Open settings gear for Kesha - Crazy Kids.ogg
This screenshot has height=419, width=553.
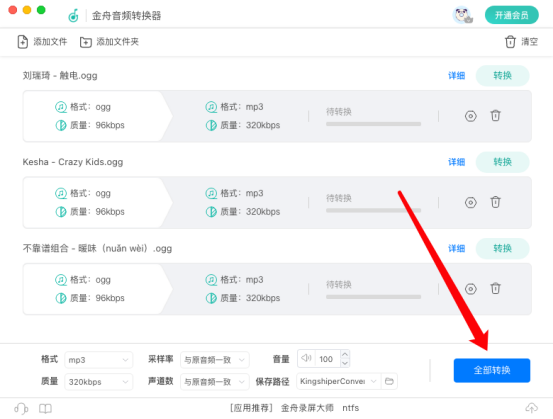pos(470,202)
